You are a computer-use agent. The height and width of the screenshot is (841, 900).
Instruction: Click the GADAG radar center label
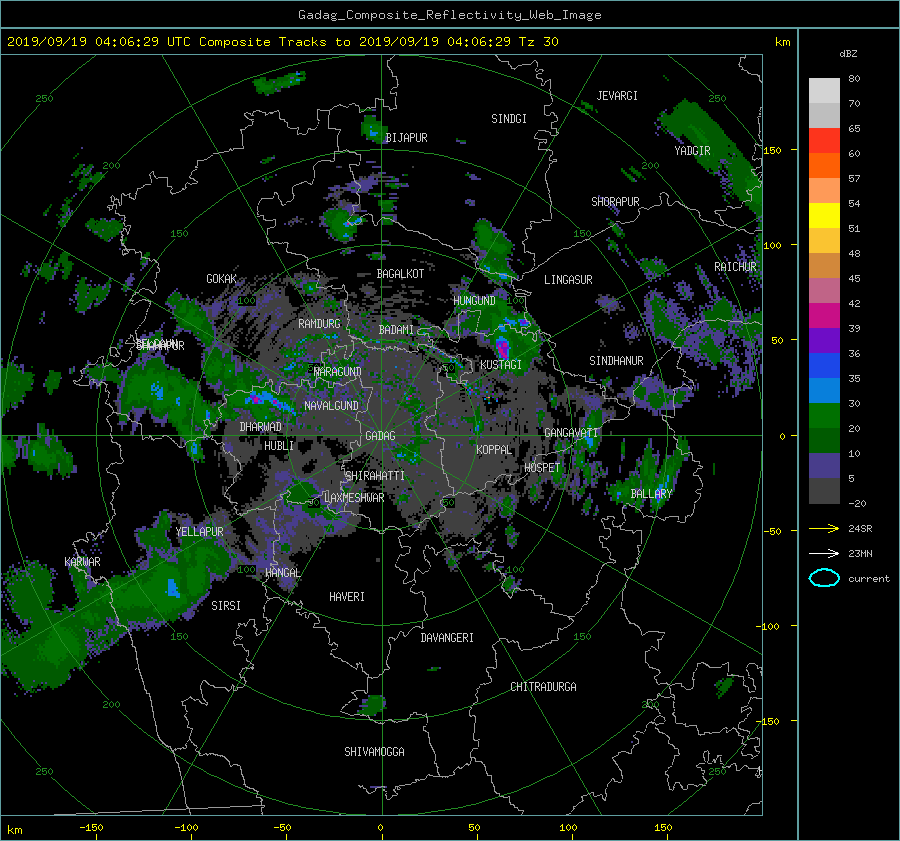381,436
